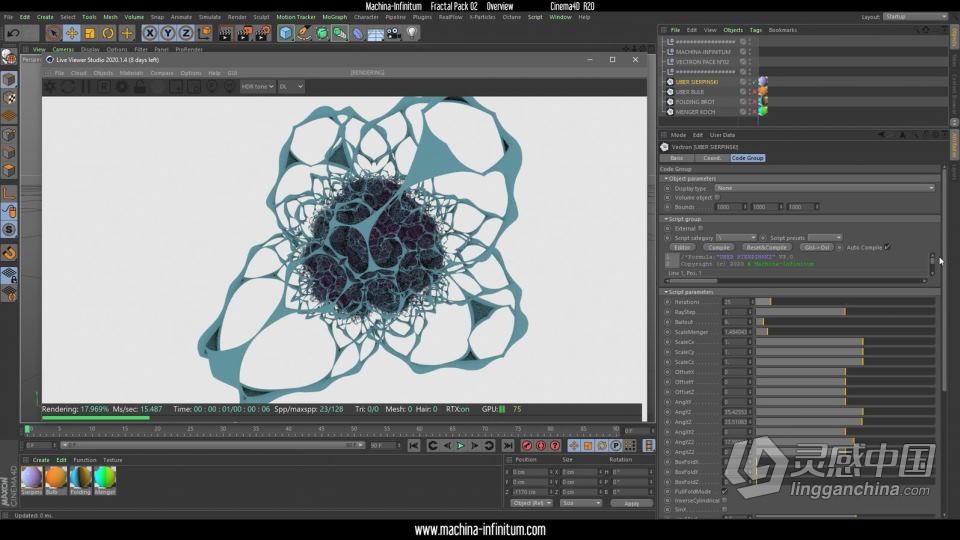Select MENGER KOCH object in tree

coord(695,112)
